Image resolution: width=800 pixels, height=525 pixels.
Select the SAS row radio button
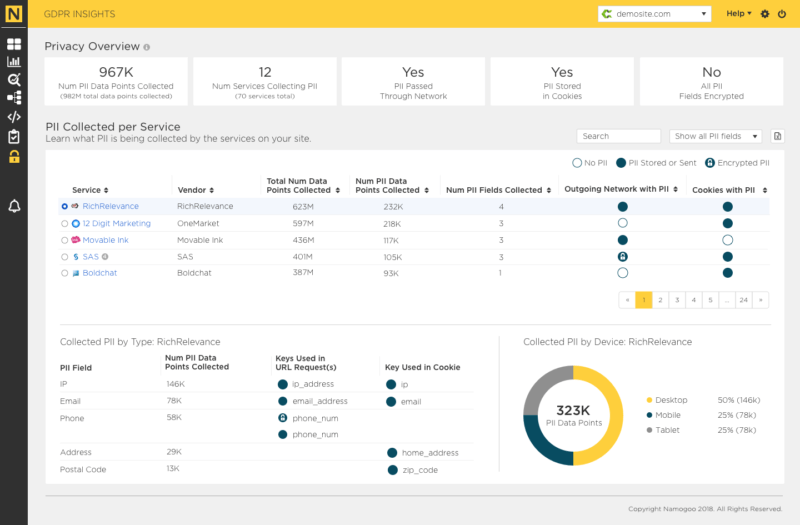click(x=64, y=257)
